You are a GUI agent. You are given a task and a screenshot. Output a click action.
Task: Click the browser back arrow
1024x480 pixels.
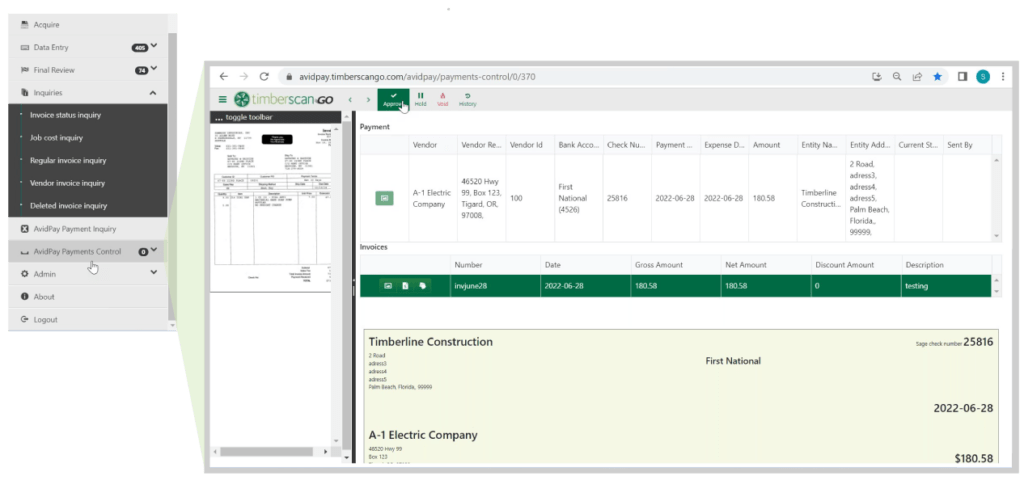click(x=223, y=76)
